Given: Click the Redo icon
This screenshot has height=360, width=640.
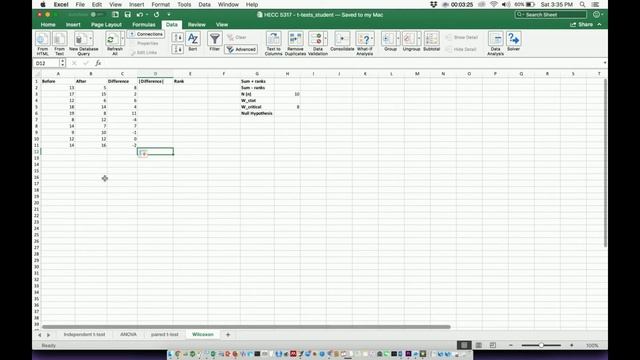Looking at the screenshot, I should tap(156, 15).
